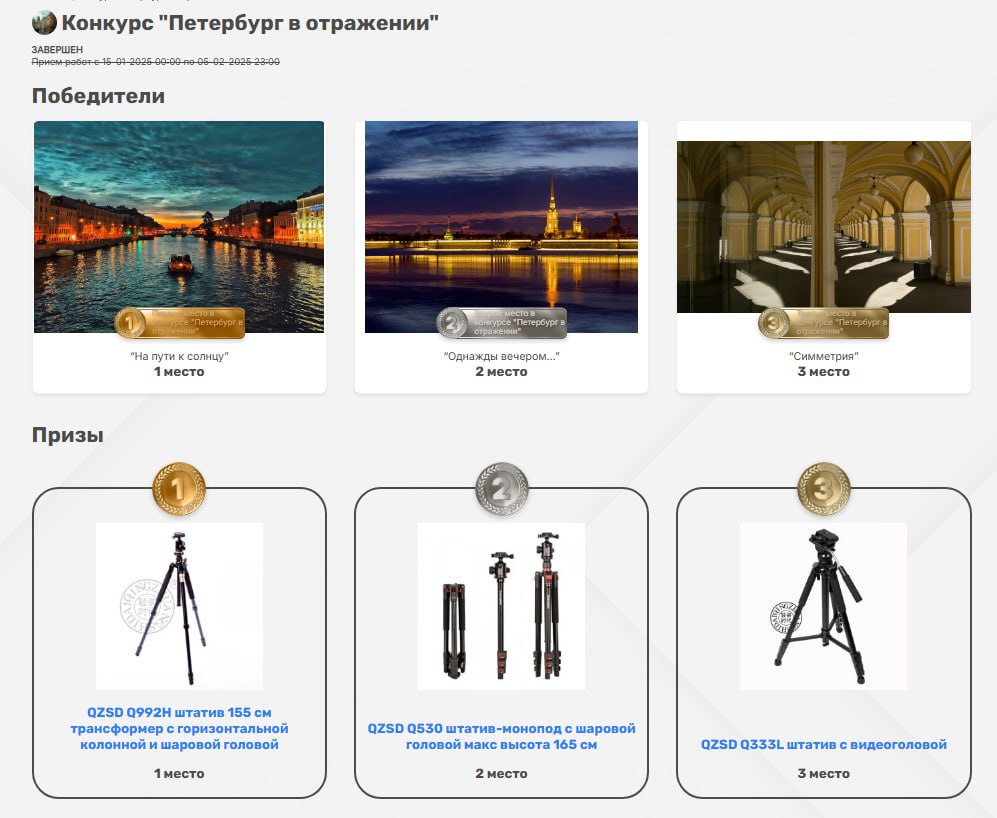Click the "На пути к солнцу" caption text
The image size is (997, 818).
click(x=179, y=356)
